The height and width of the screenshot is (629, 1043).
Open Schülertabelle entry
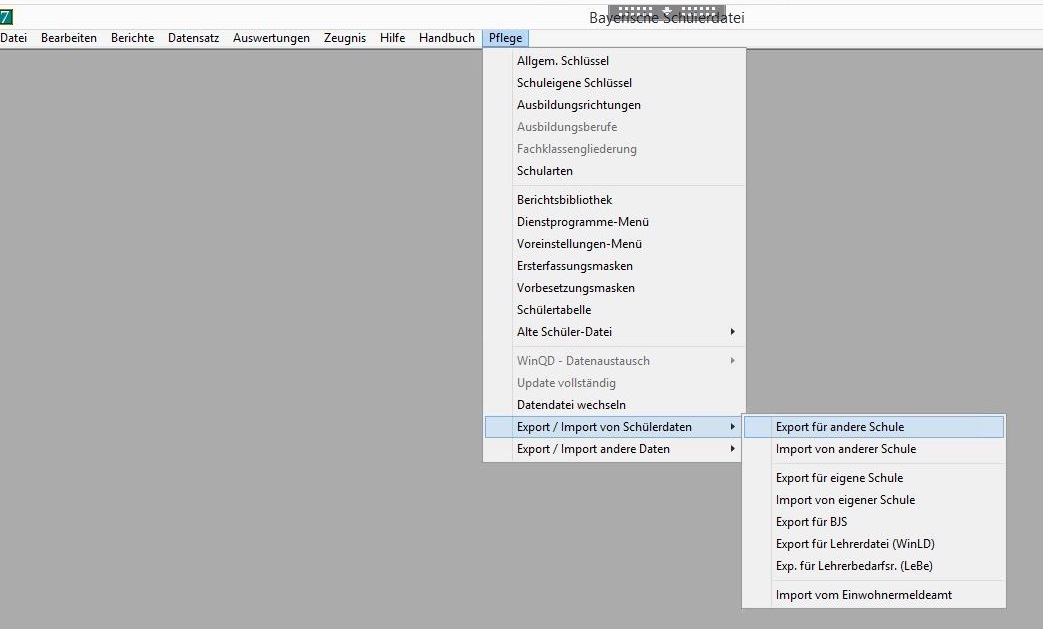[614, 309]
